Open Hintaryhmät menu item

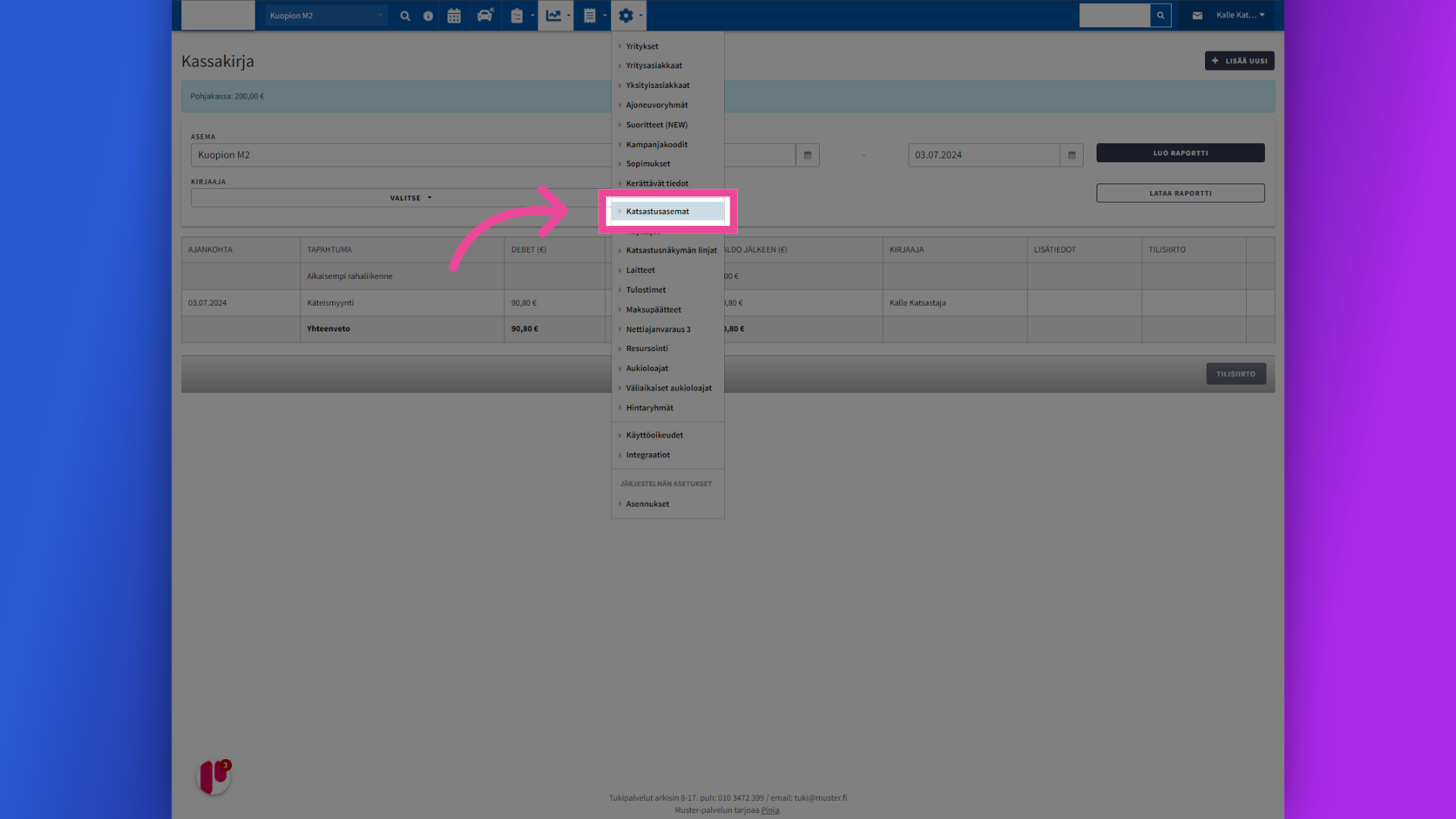649,408
